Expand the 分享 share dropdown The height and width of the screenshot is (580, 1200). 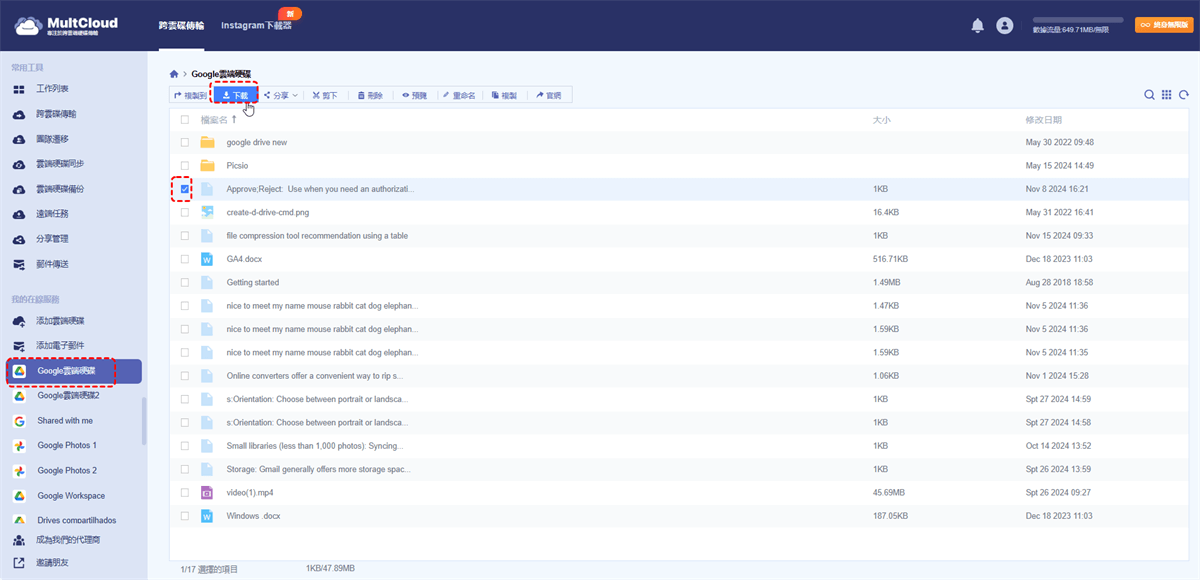(280, 95)
